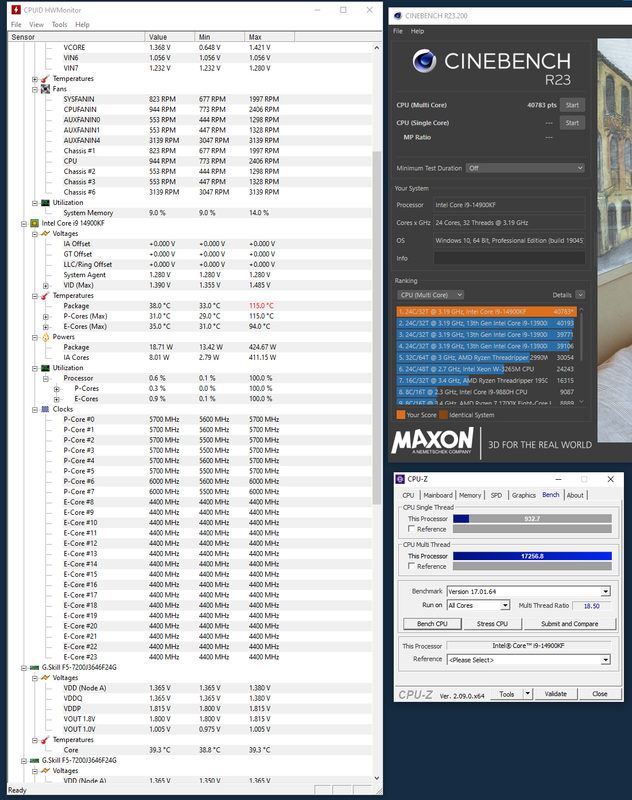Start the CPU Single Core test
Viewport: 632px width, 800px height.
coord(572,123)
